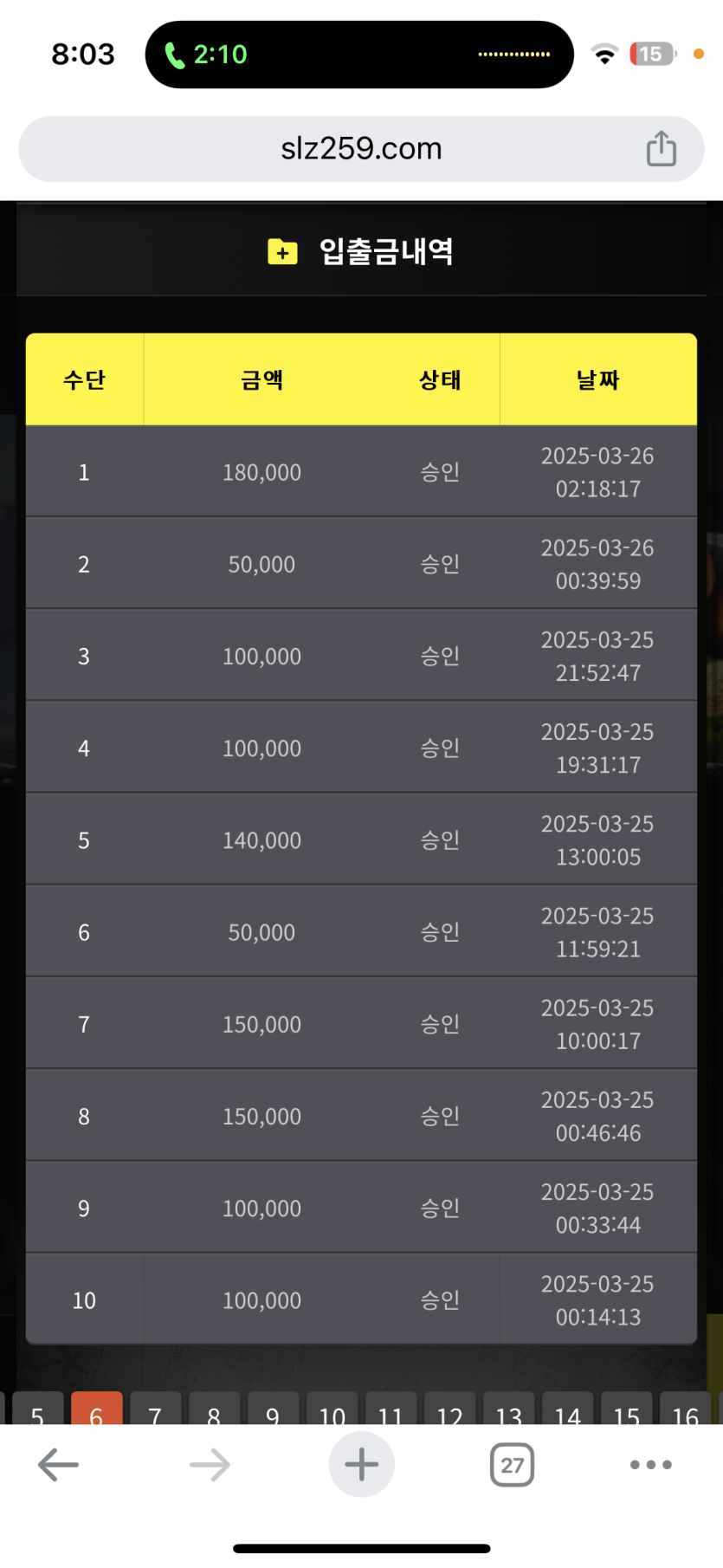723x1568 pixels.
Task: Tap the yellow folder plus icon
Action: coord(282,252)
